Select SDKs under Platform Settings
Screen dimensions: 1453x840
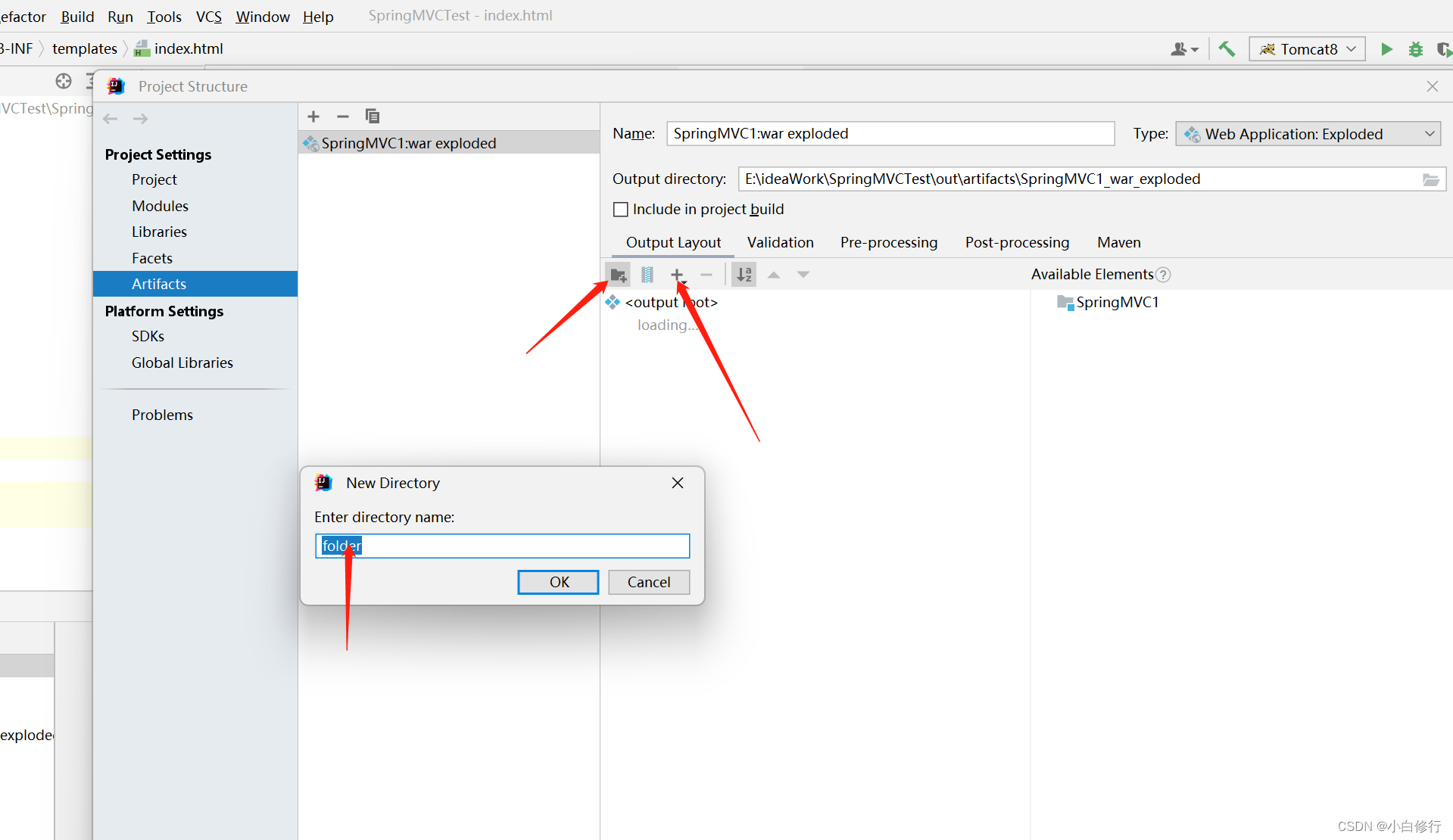pyautogui.click(x=148, y=336)
